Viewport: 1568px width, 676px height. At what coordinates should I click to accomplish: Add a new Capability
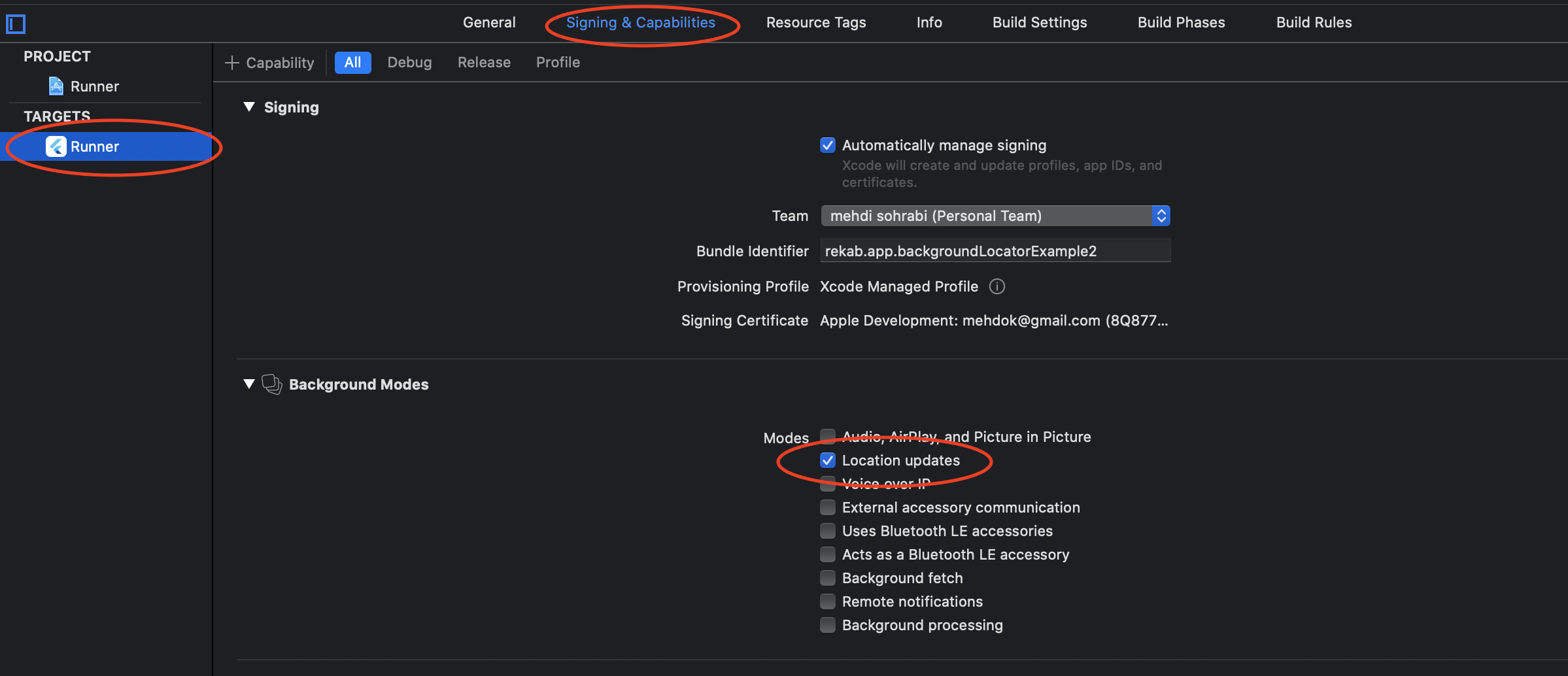(x=269, y=63)
